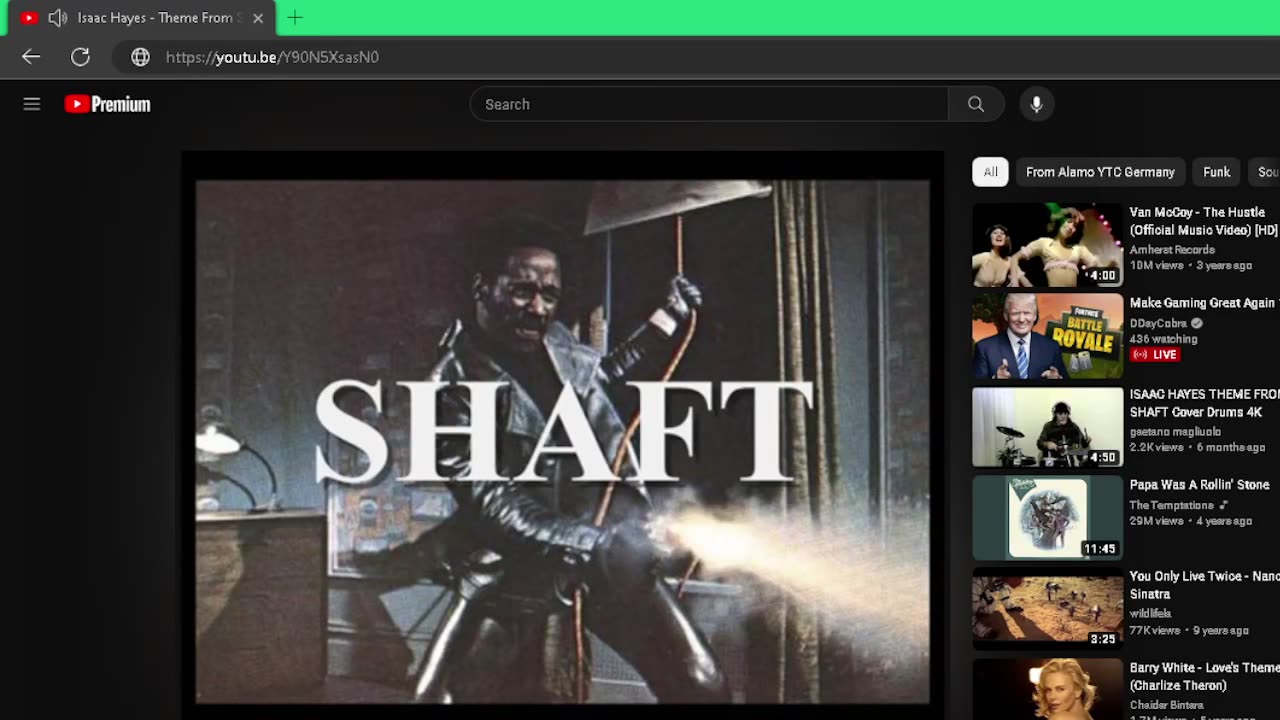Open the gaetano magliuolo channel name
The height and width of the screenshot is (720, 1280).
(1175, 432)
